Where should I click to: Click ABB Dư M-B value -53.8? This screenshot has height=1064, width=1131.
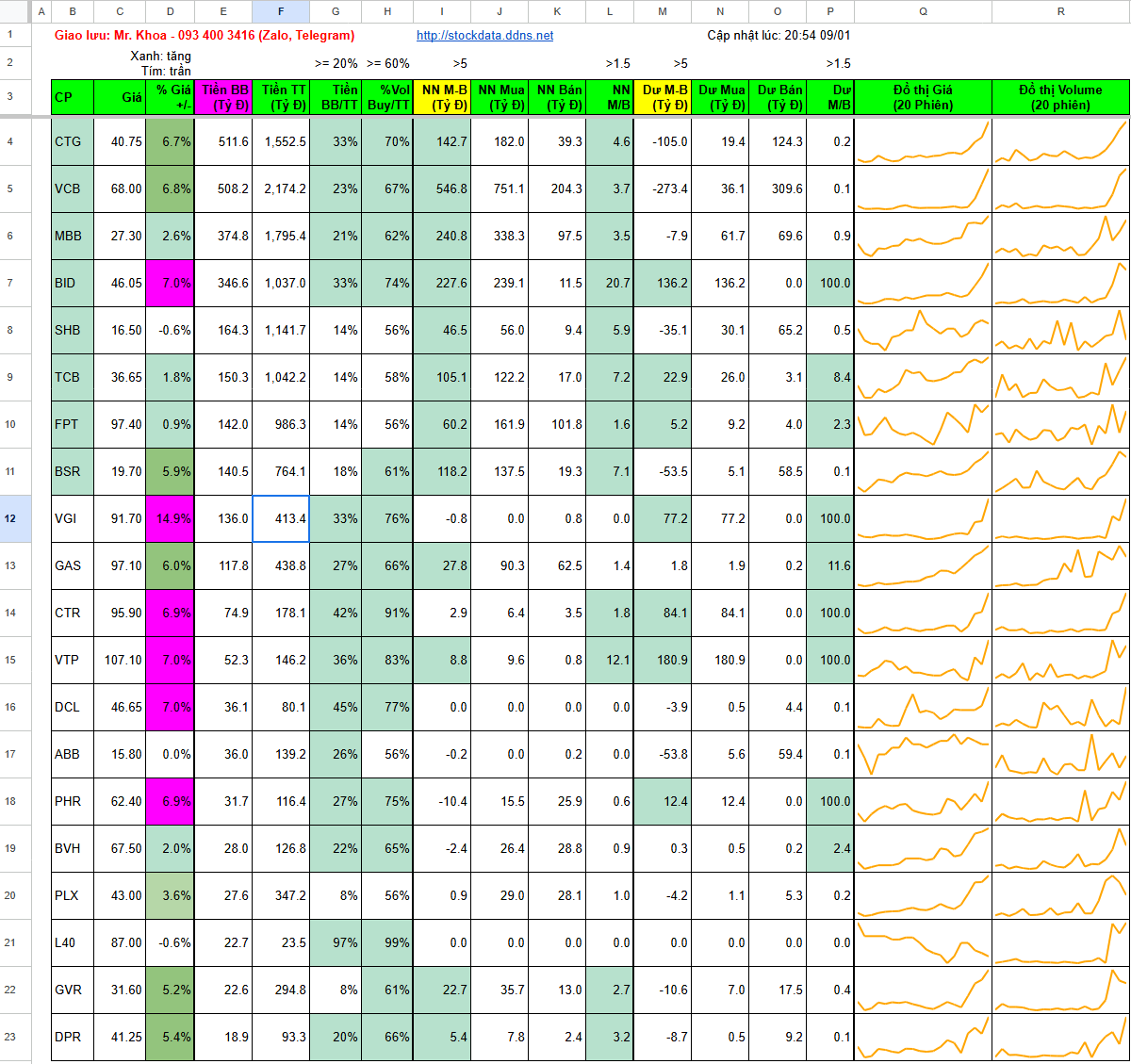coord(663,754)
